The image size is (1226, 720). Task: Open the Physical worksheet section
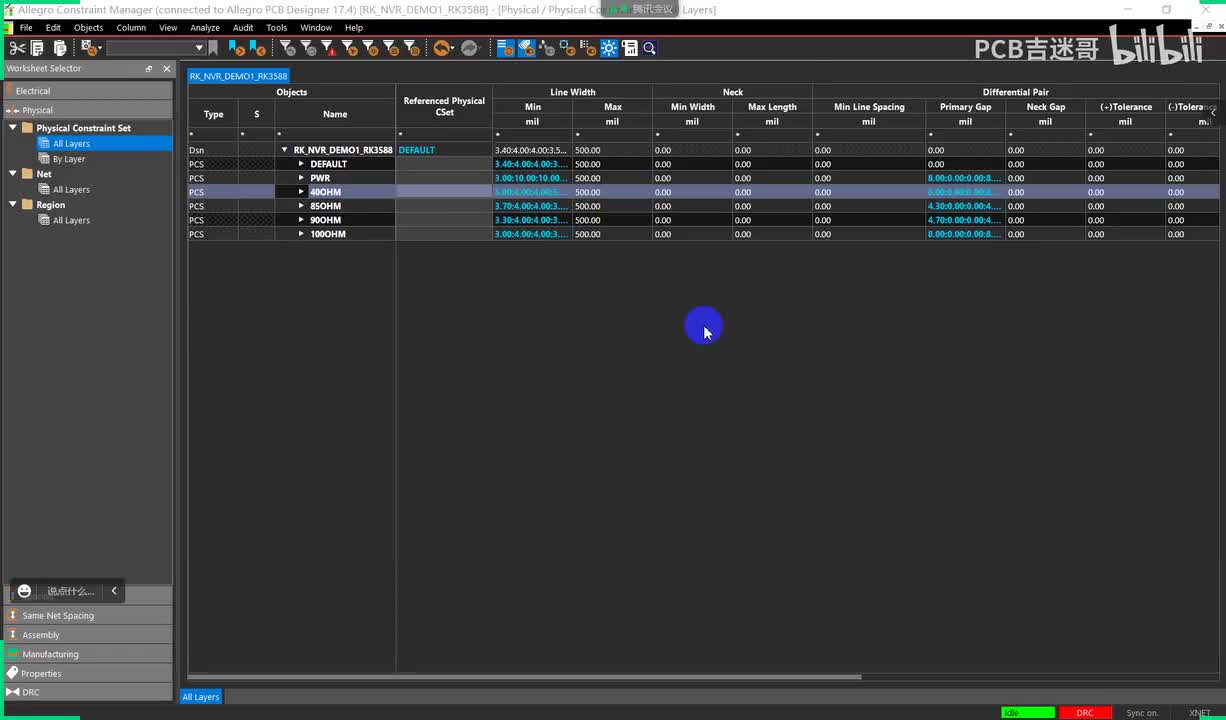[88, 110]
